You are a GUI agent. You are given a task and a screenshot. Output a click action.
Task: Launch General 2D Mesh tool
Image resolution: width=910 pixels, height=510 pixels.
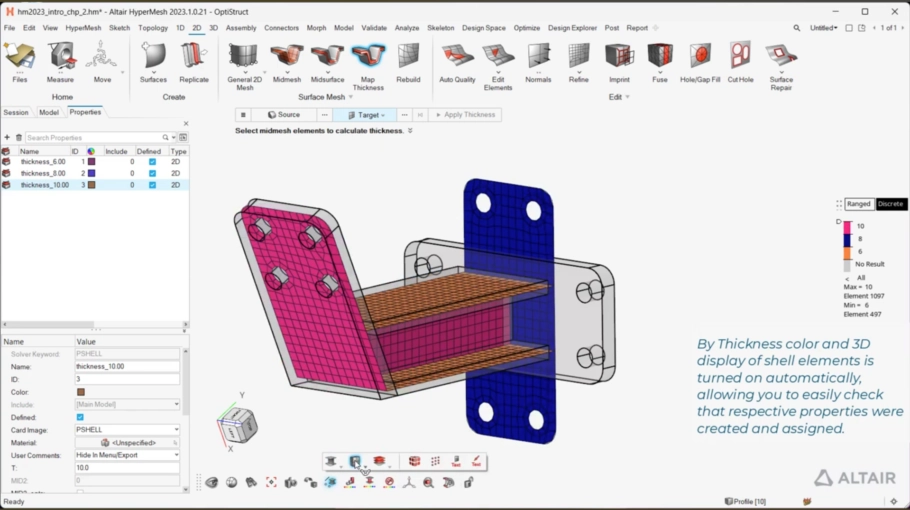pos(244,67)
